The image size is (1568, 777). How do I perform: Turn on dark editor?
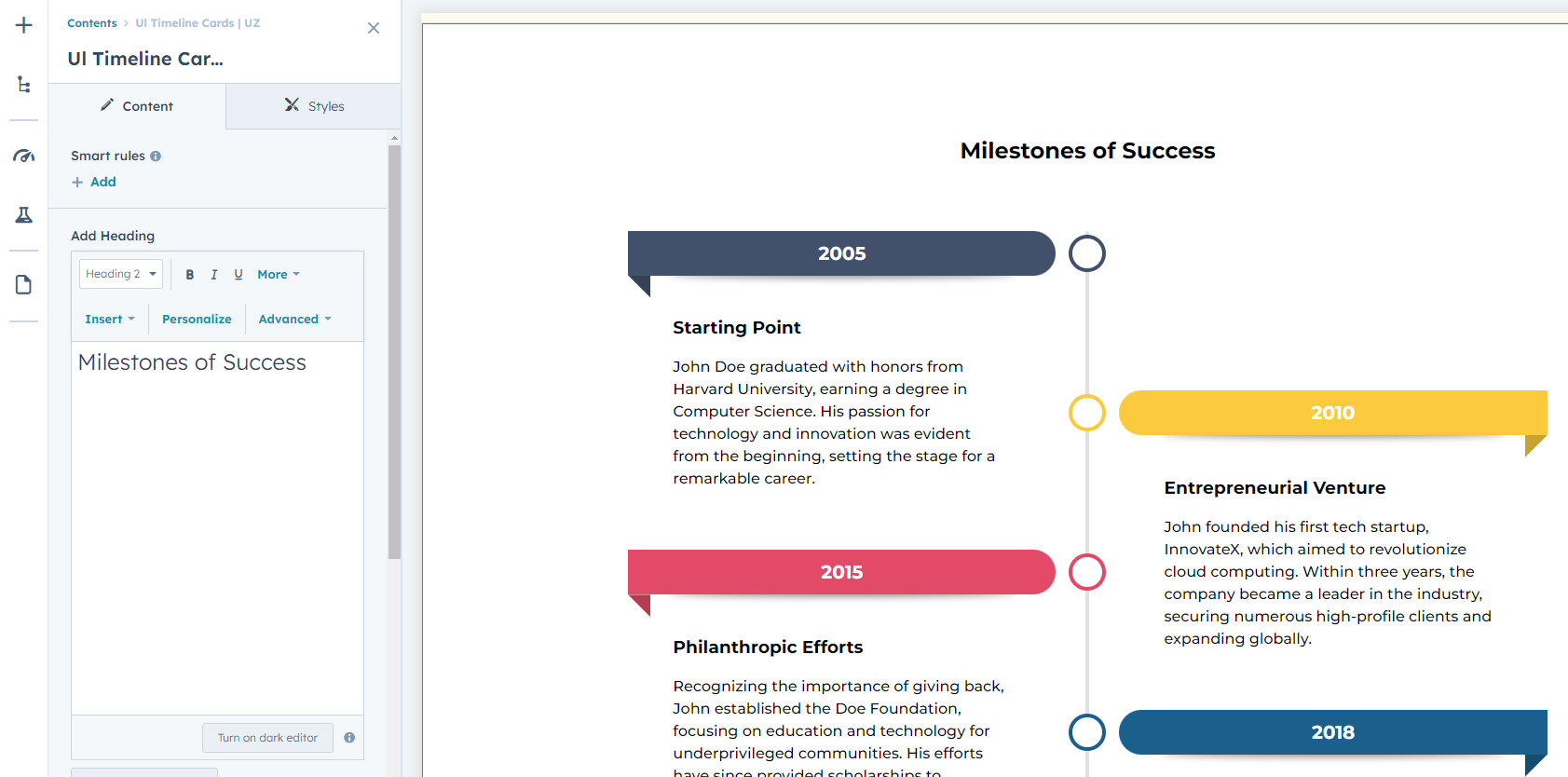click(267, 738)
